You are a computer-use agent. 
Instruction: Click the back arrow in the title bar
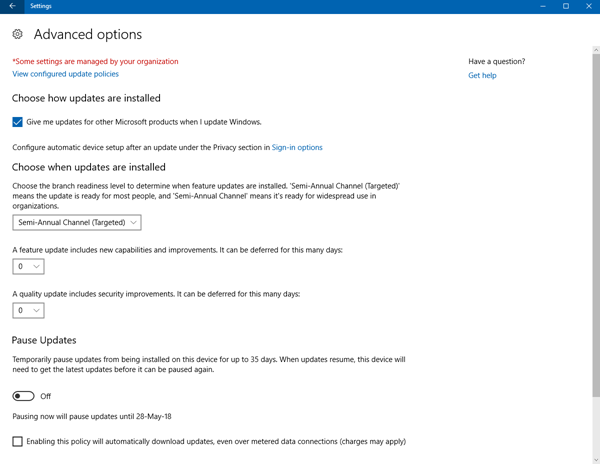(x=12, y=6)
